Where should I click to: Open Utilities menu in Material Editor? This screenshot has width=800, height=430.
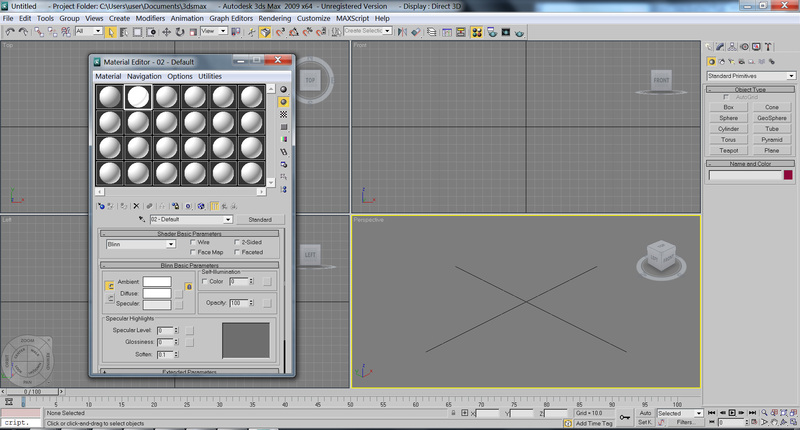(210, 76)
